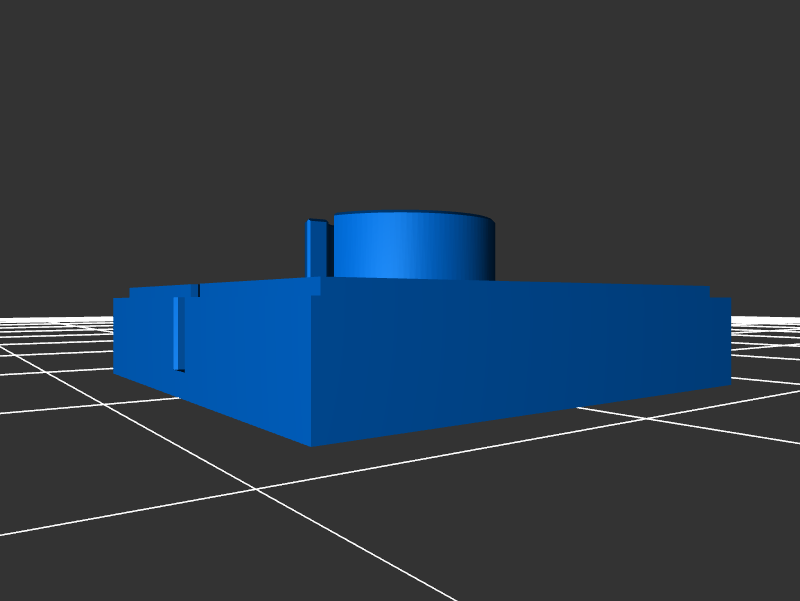Click the far left vertical edge of the base

pyautogui.click(x=114, y=337)
